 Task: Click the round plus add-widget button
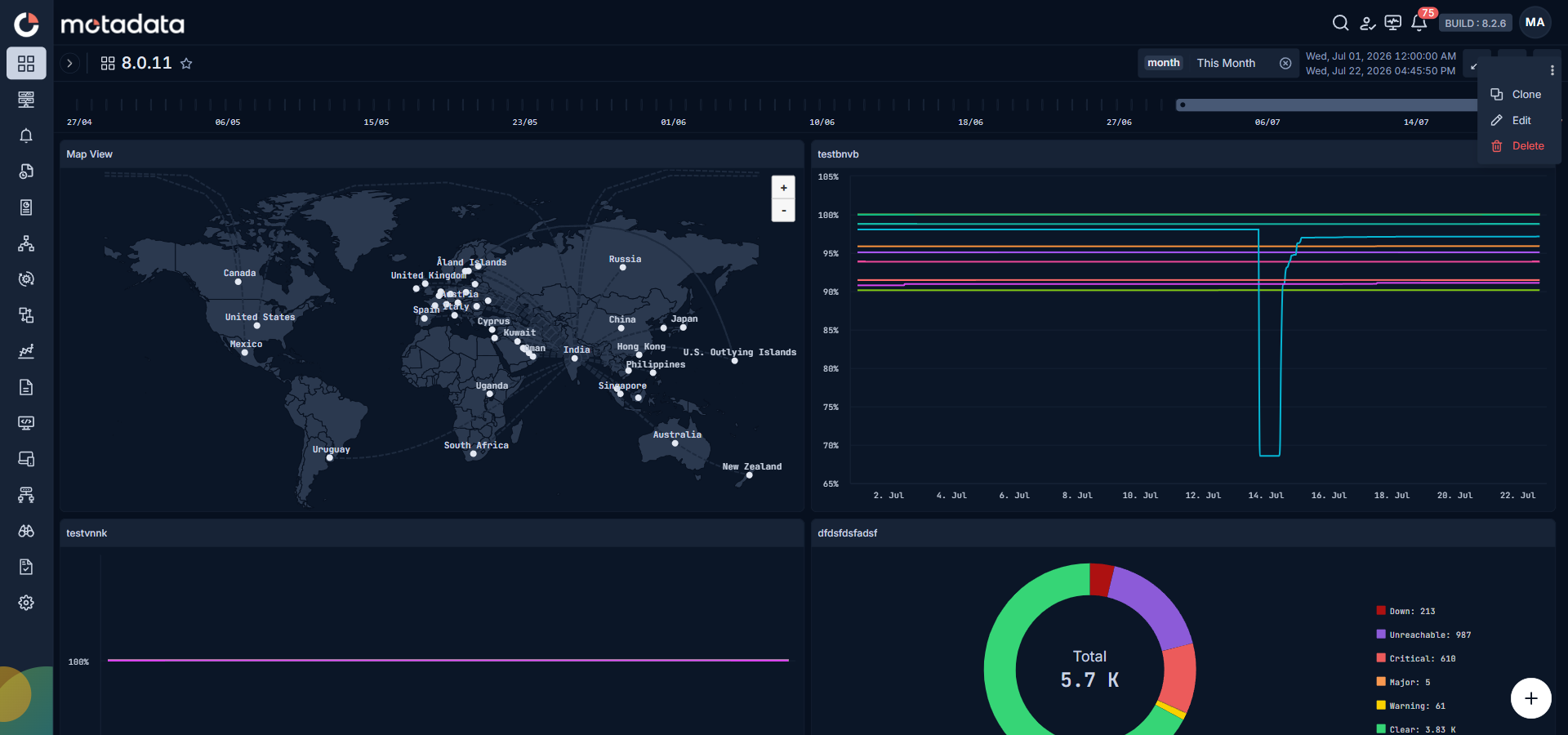coord(1530,698)
